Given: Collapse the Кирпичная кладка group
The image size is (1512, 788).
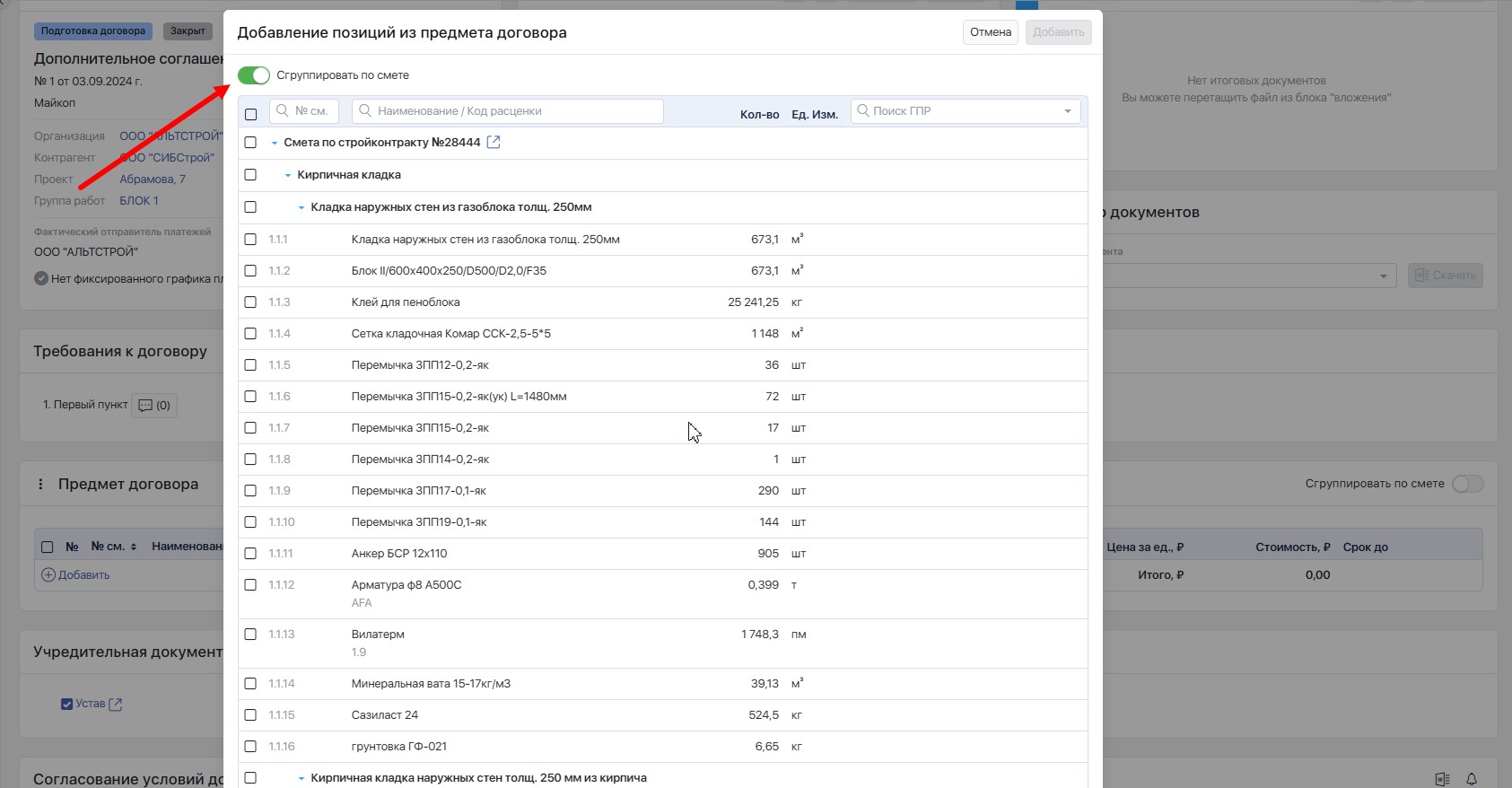Looking at the screenshot, I should pos(288,175).
